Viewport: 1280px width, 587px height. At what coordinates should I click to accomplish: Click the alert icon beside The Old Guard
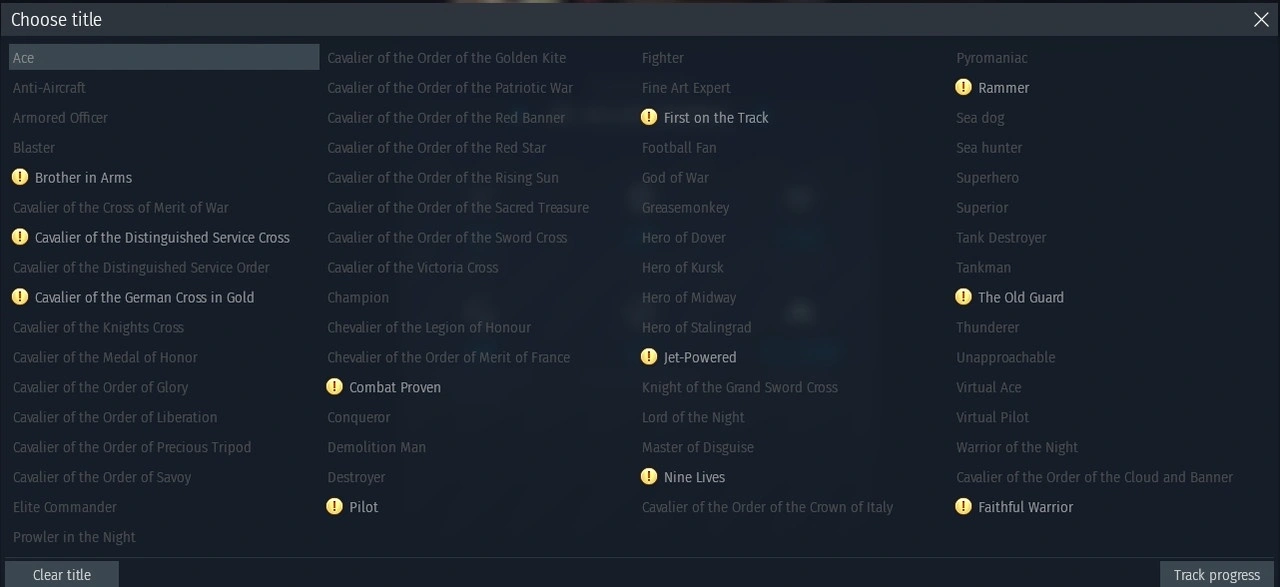point(963,297)
